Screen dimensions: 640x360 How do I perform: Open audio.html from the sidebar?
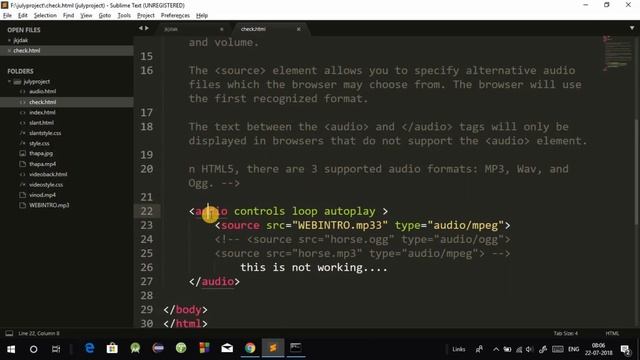click(42, 91)
